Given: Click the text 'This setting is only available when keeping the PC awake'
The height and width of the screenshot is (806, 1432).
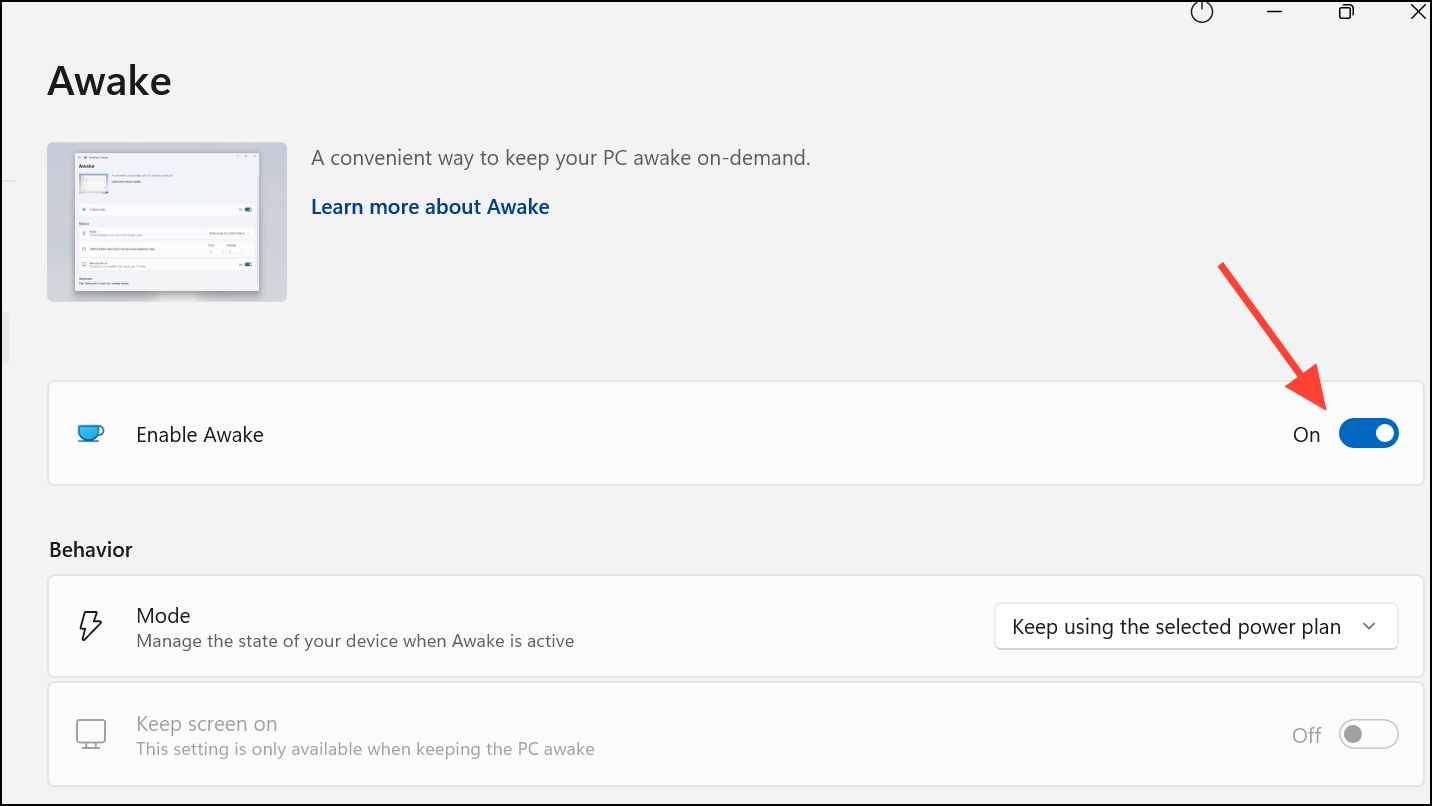Looking at the screenshot, I should [365, 749].
